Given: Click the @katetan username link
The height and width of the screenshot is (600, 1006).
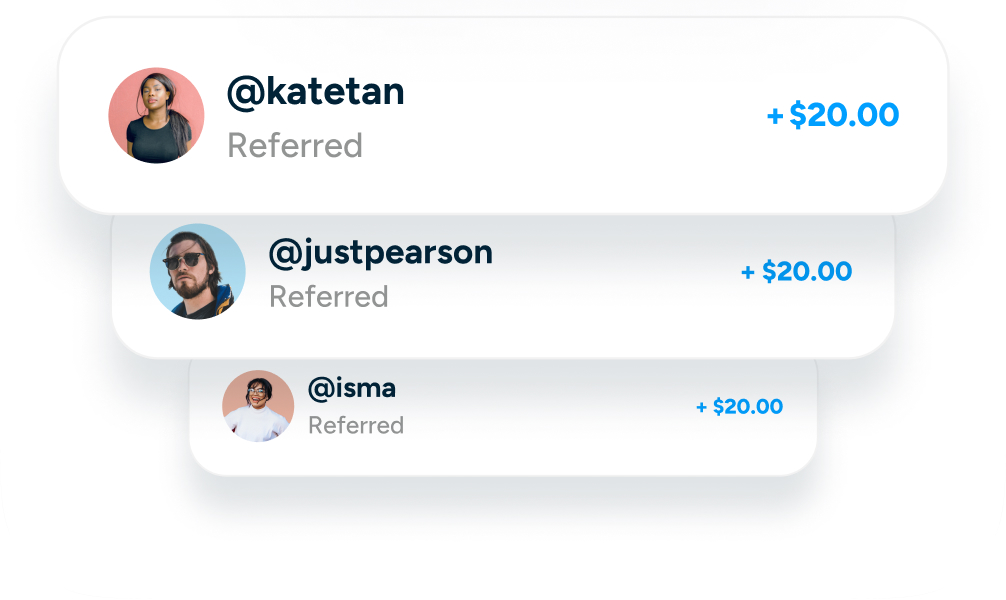Looking at the screenshot, I should click(x=316, y=91).
